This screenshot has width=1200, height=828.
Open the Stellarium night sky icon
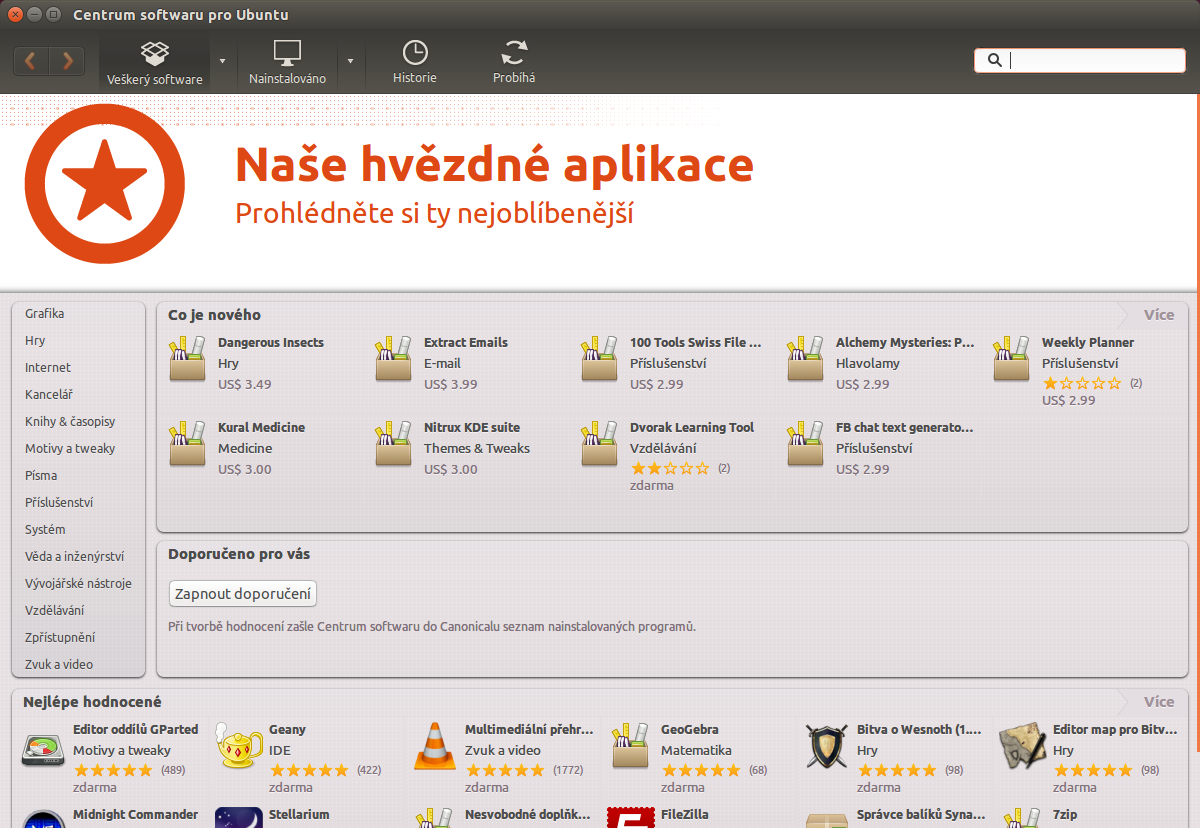(x=239, y=818)
